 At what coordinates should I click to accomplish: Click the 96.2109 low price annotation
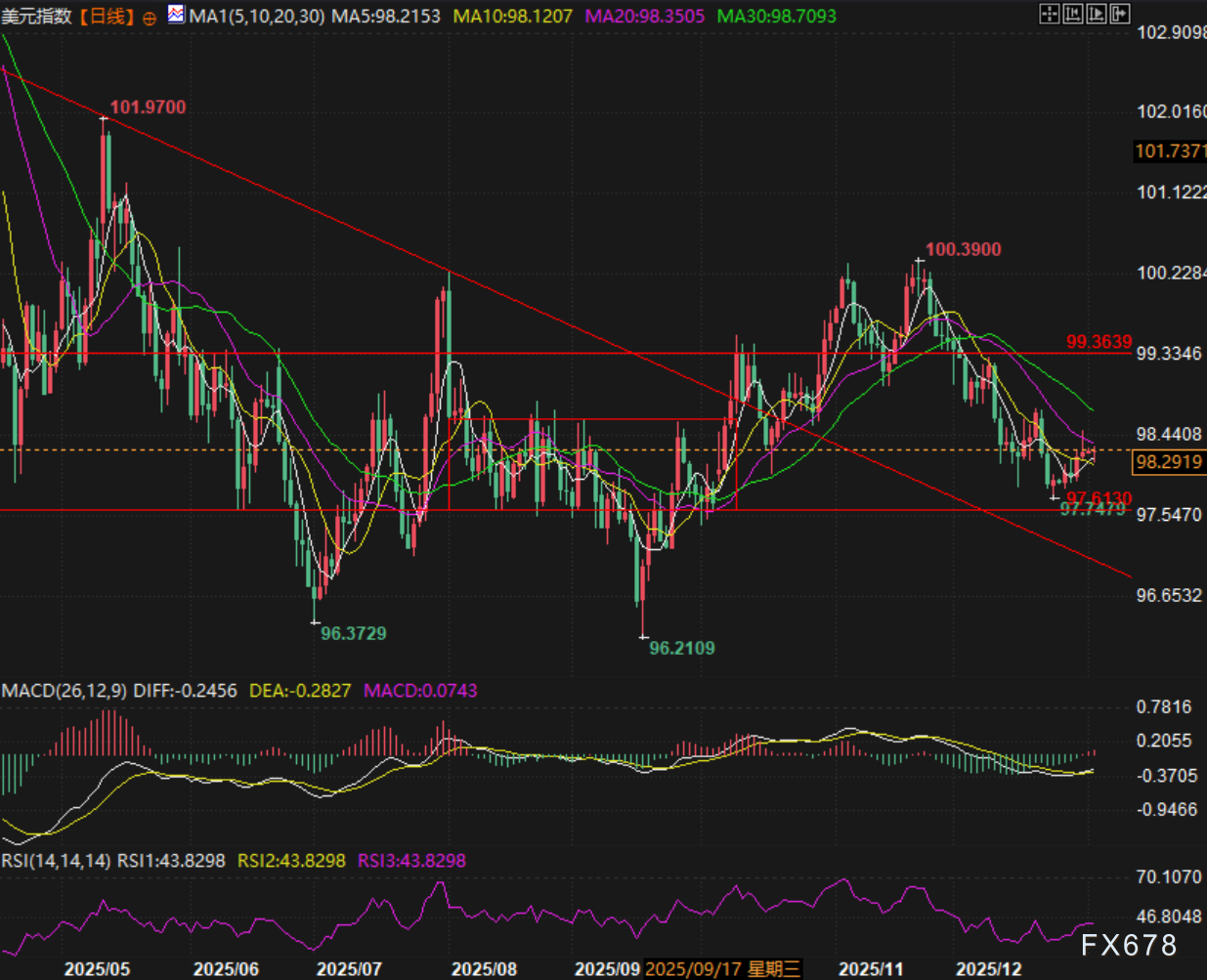click(x=681, y=648)
